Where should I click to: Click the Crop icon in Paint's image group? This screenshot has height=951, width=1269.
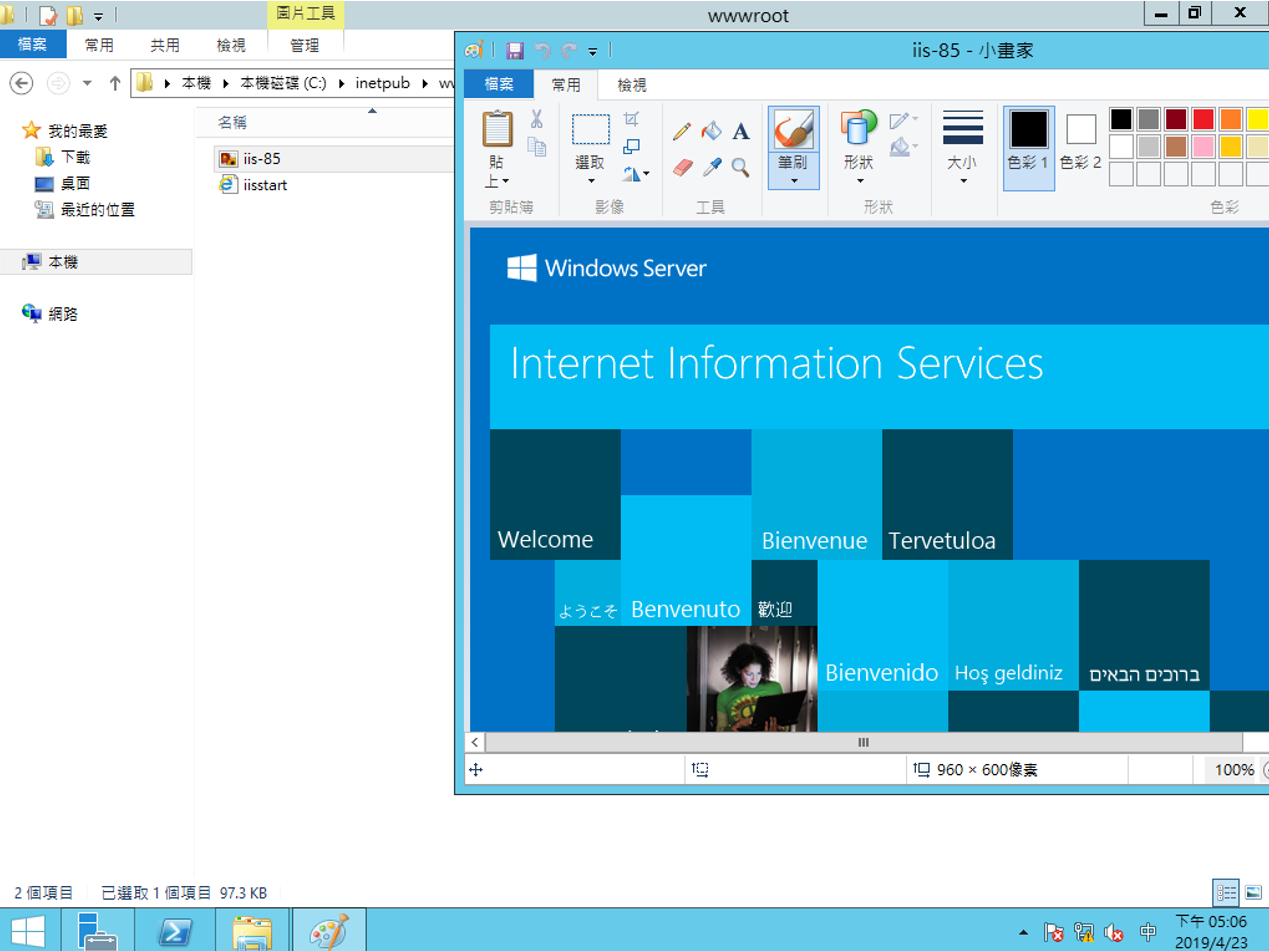[x=631, y=119]
